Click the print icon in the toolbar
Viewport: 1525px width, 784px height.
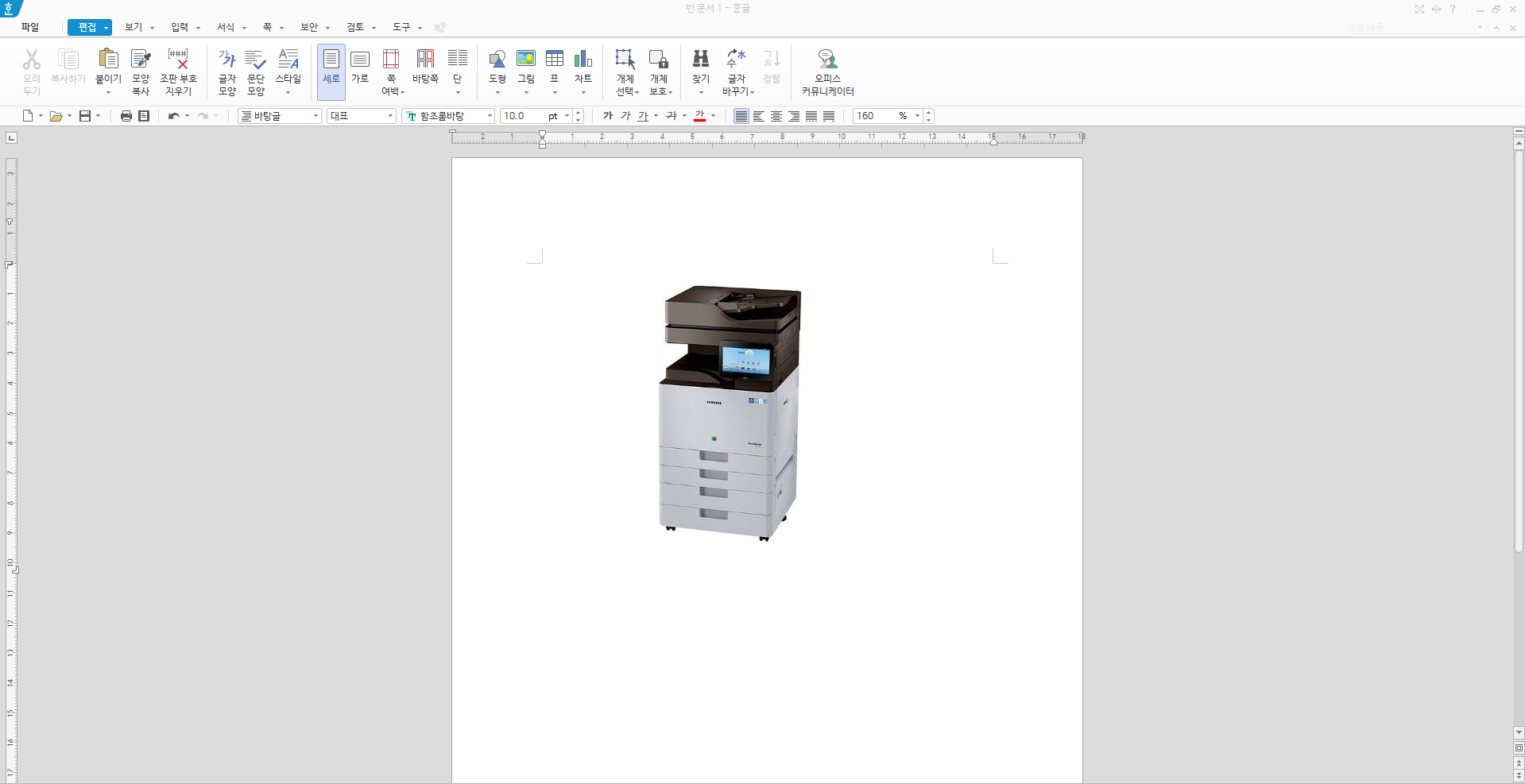126,116
